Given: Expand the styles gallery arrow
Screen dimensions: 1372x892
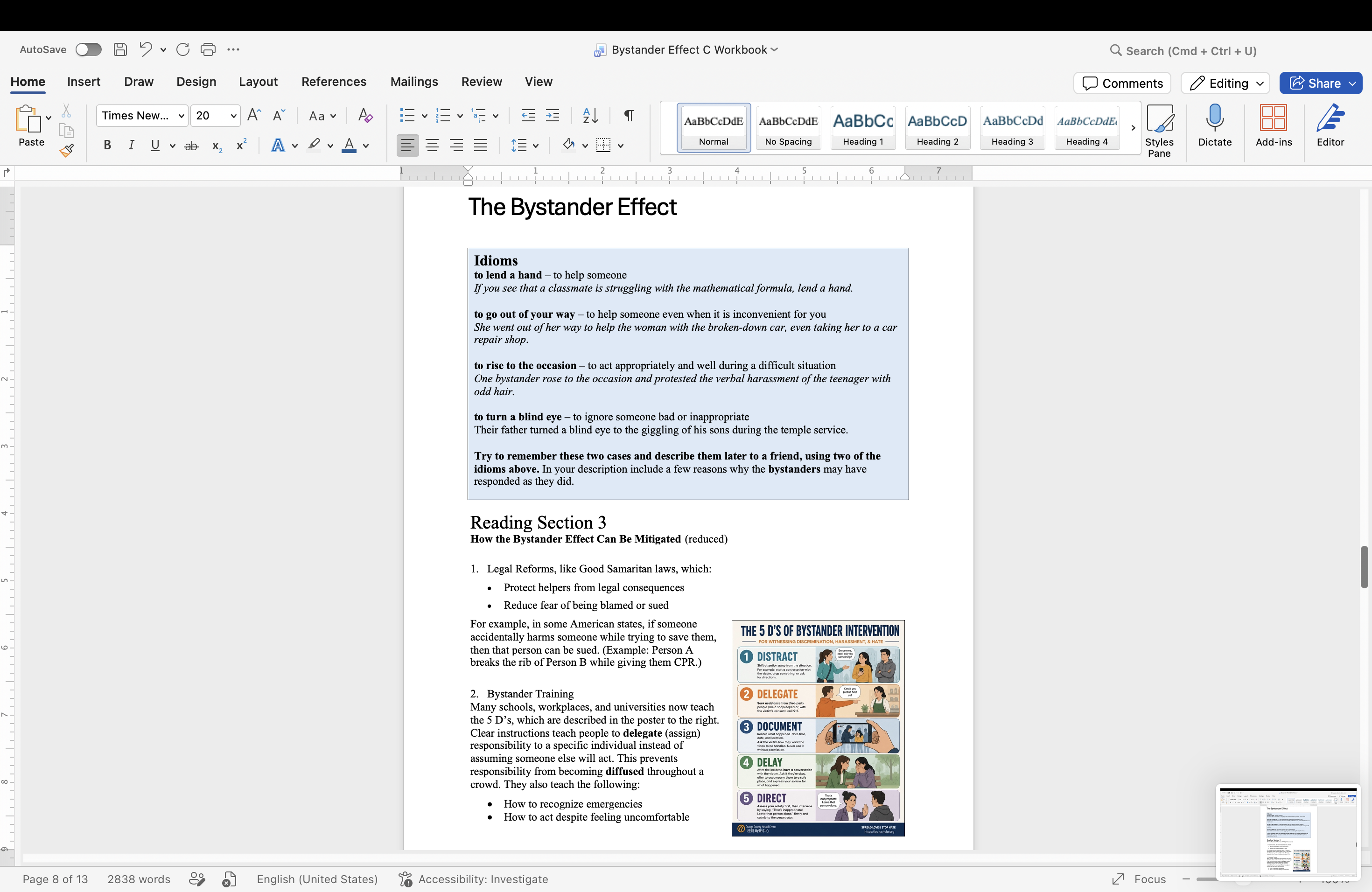Looking at the screenshot, I should 1133,128.
